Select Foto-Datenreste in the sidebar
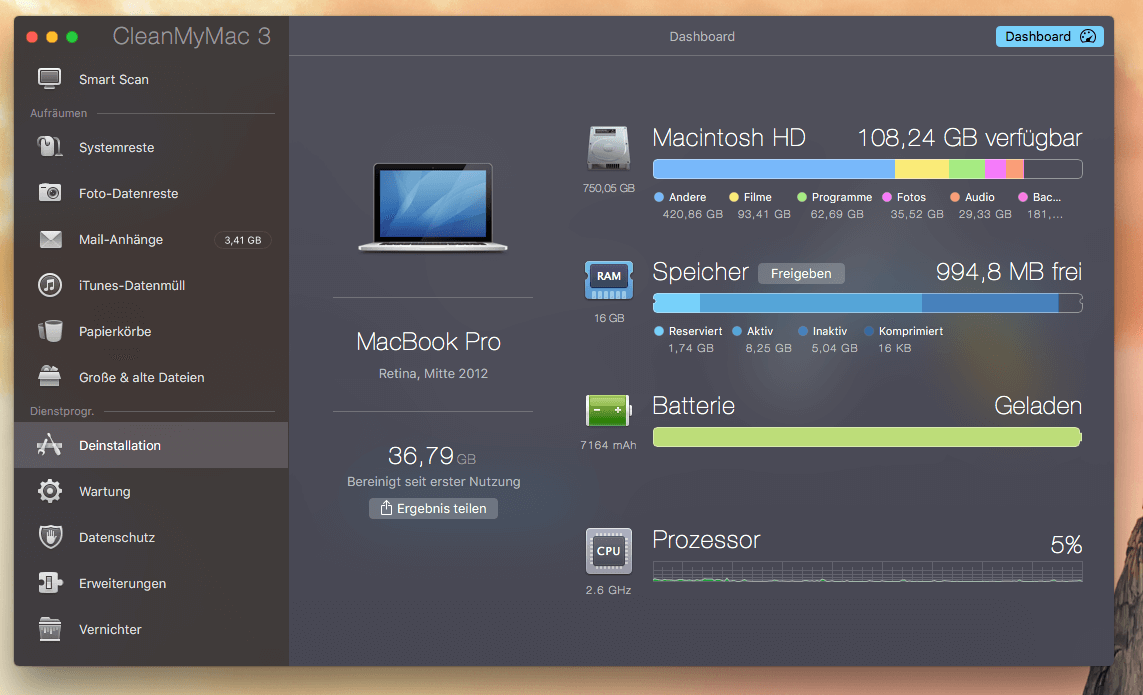Image resolution: width=1143 pixels, height=695 pixels. 151,193
